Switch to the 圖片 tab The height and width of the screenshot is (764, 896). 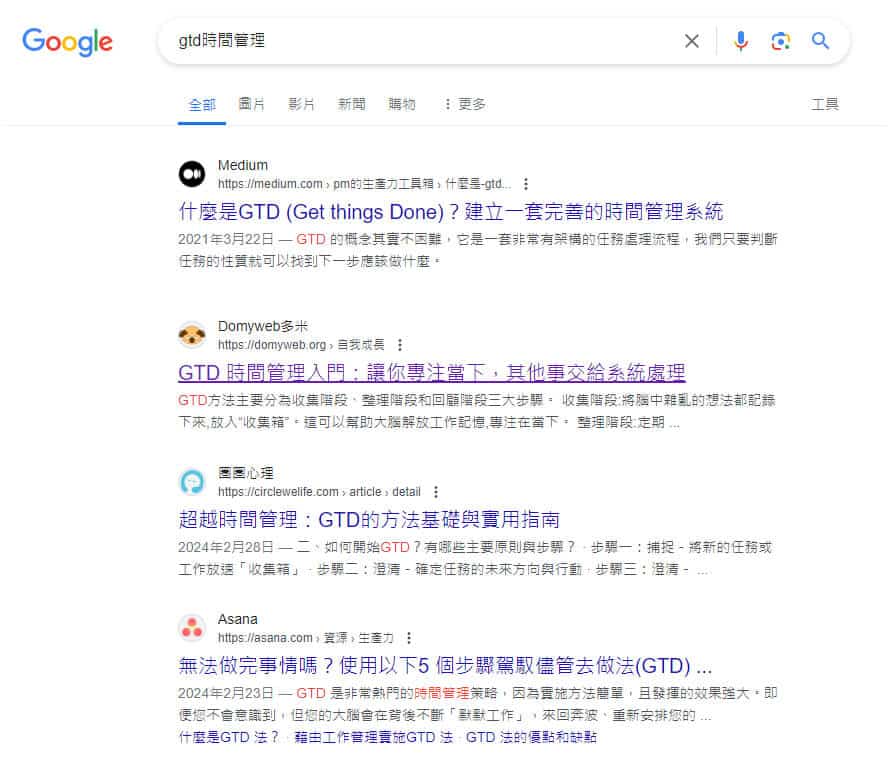(x=252, y=104)
